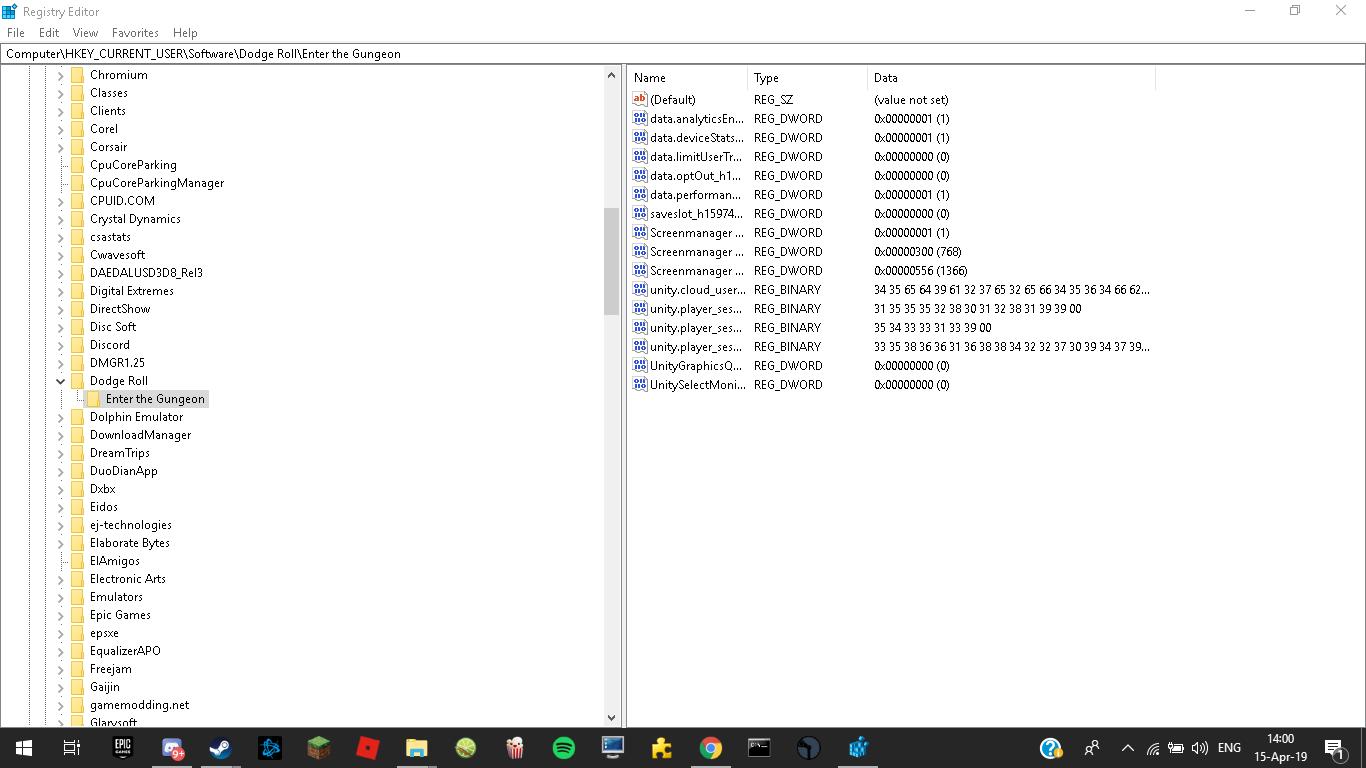Click the Chromium folder icon

pyautogui.click(x=78, y=75)
